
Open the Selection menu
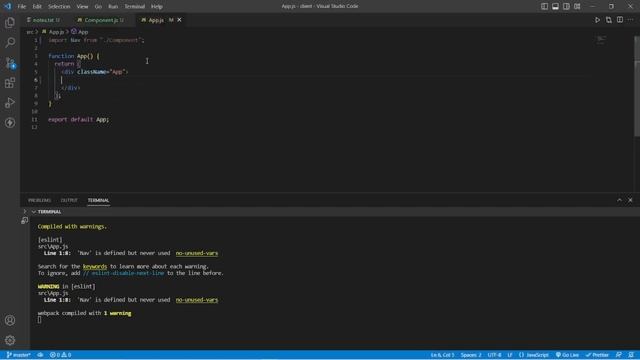click(x=59, y=6)
